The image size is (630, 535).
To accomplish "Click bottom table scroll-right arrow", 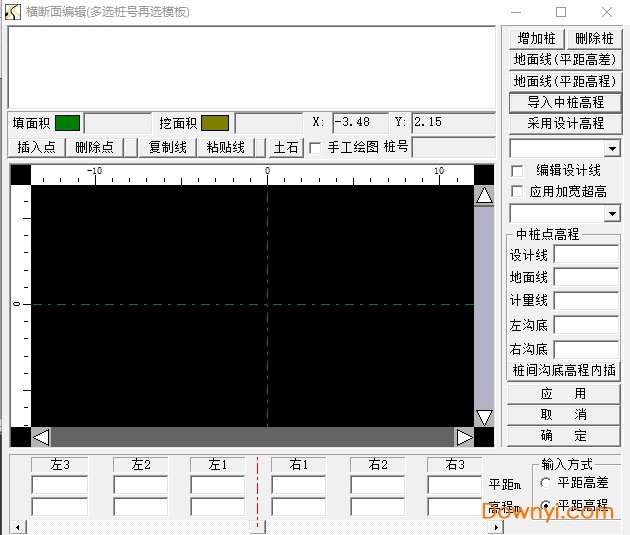I will [x=496, y=527].
